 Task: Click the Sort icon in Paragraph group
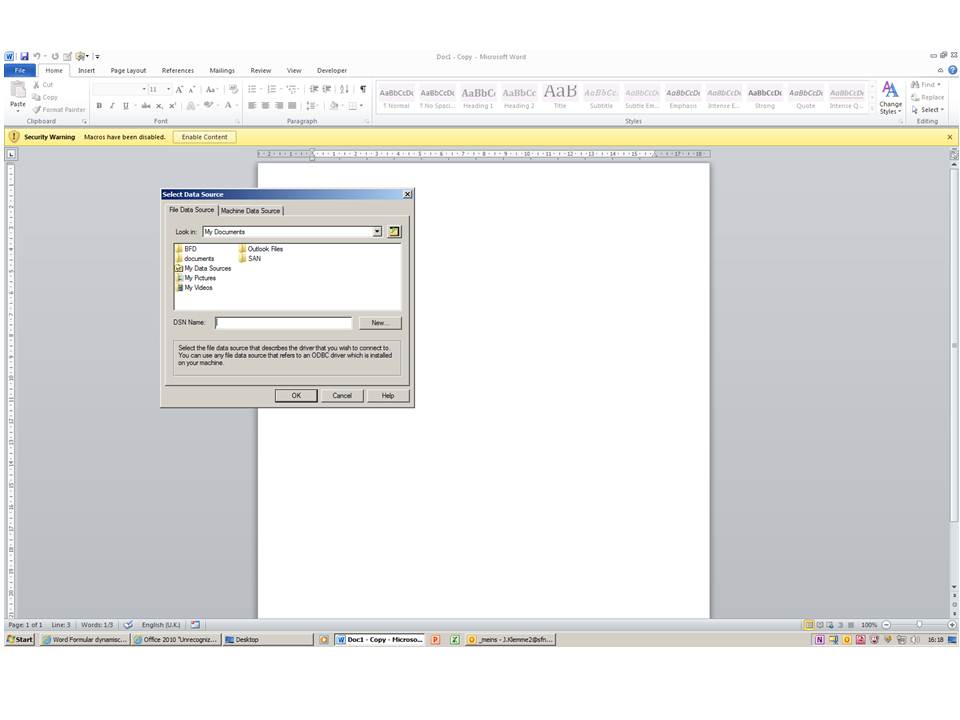click(344, 89)
